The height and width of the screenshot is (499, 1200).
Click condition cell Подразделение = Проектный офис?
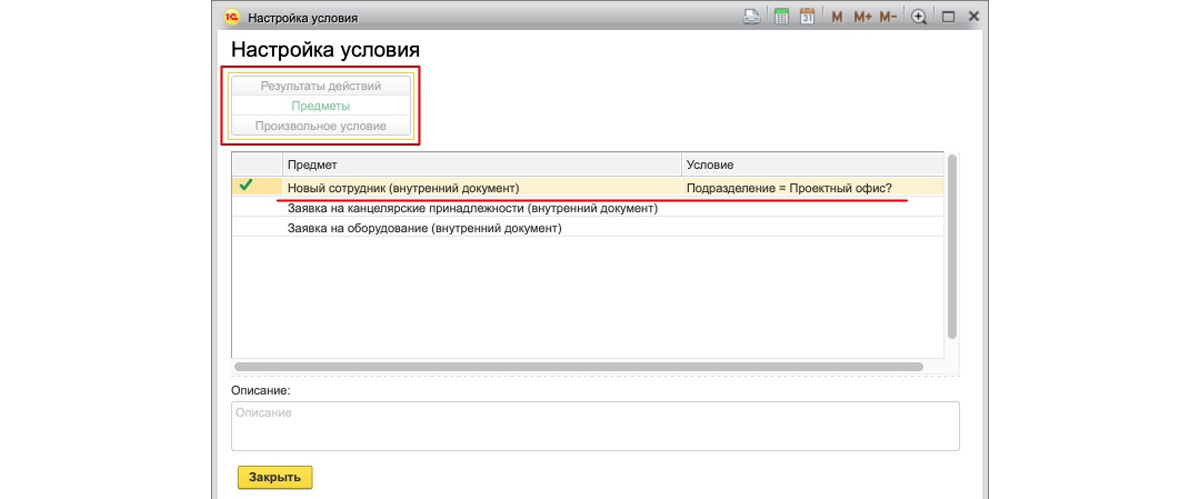pyautogui.click(x=788, y=187)
